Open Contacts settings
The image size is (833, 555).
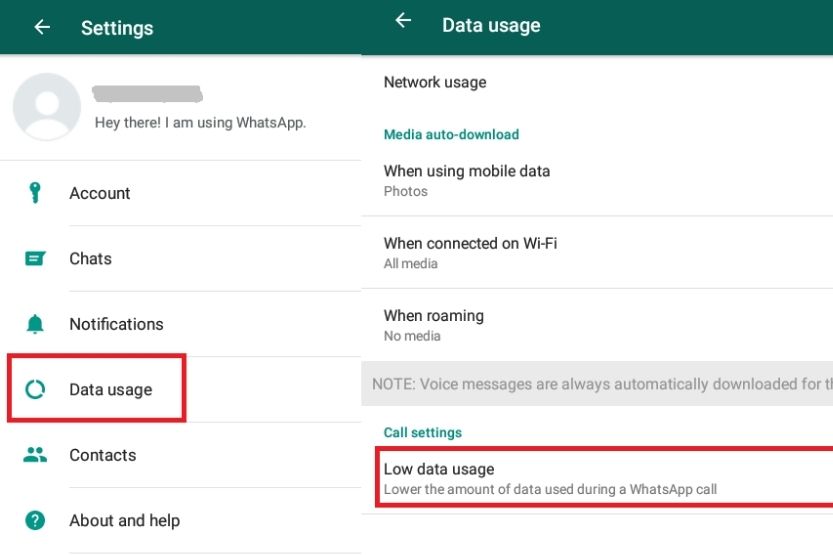181,455
